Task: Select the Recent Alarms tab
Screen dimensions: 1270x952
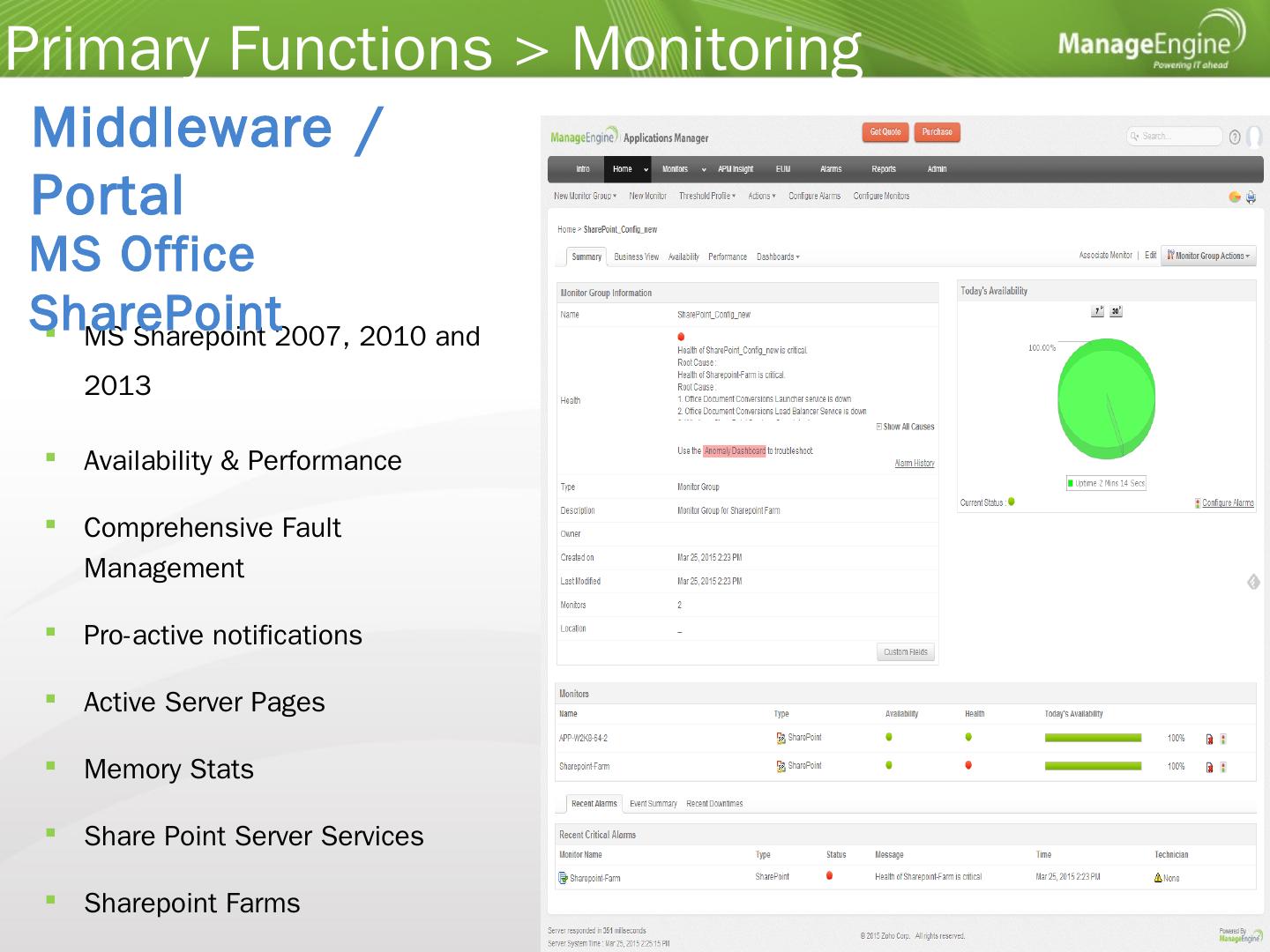Action: 594,804
